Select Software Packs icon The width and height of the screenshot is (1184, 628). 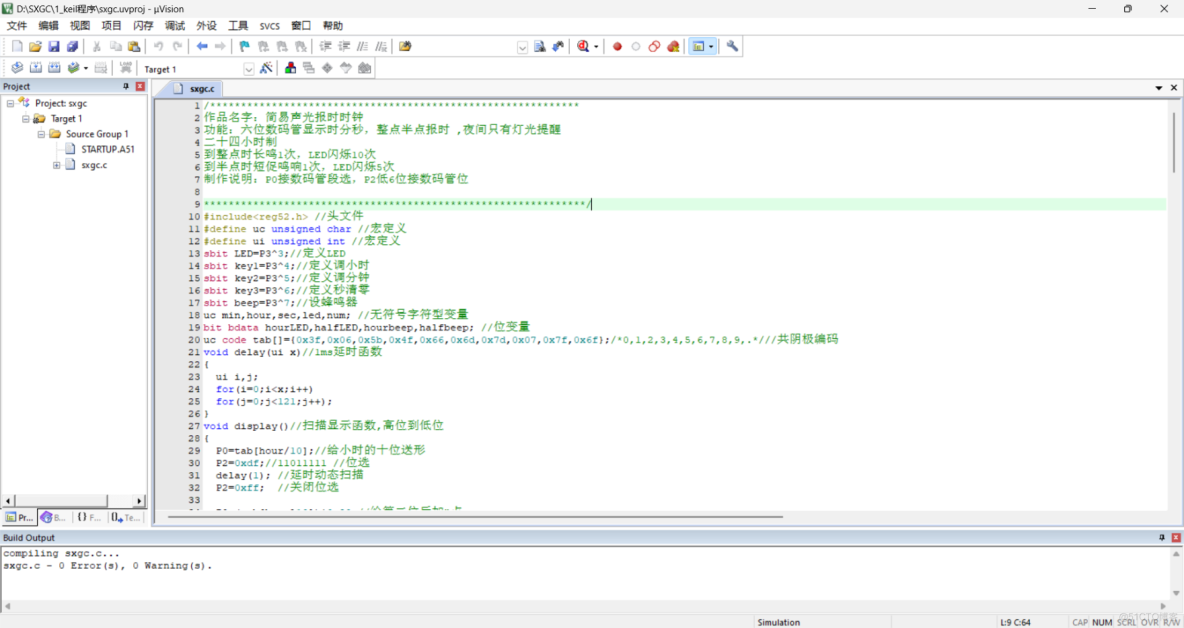[x=346, y=68]
